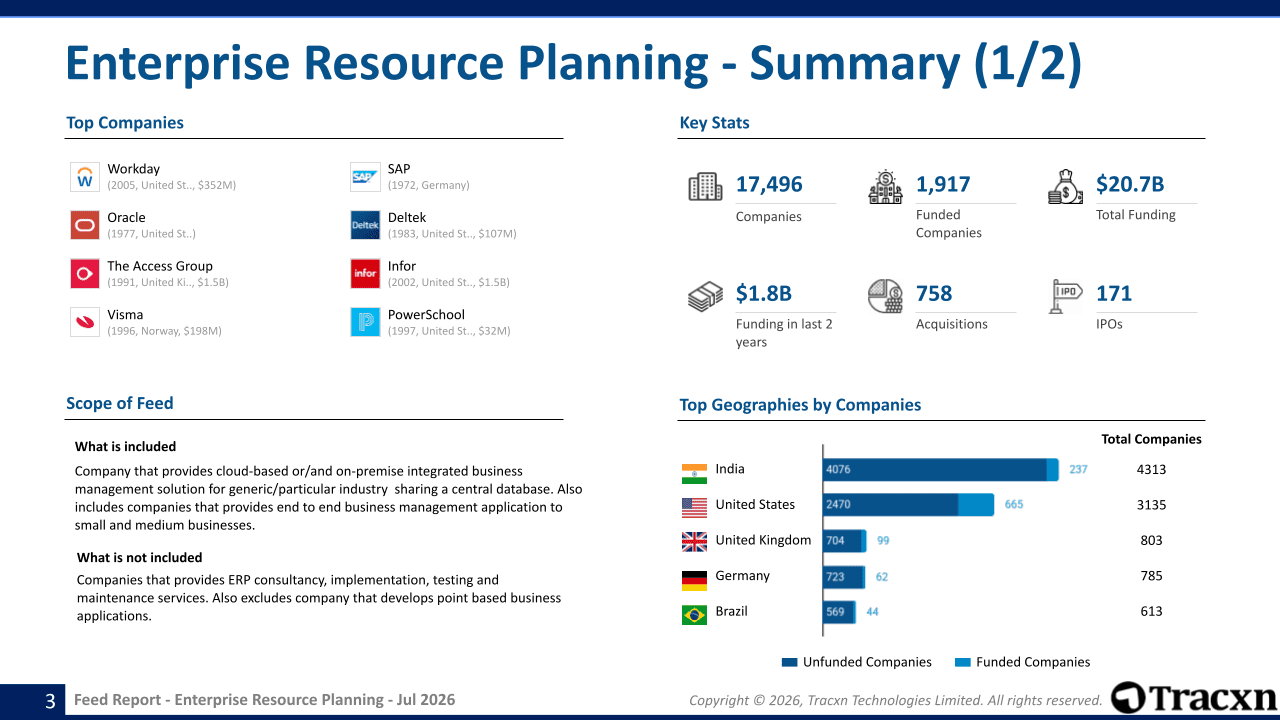Click the Workday company logo
Viewport: 1280px width, 720px height.
coord(85,177)
